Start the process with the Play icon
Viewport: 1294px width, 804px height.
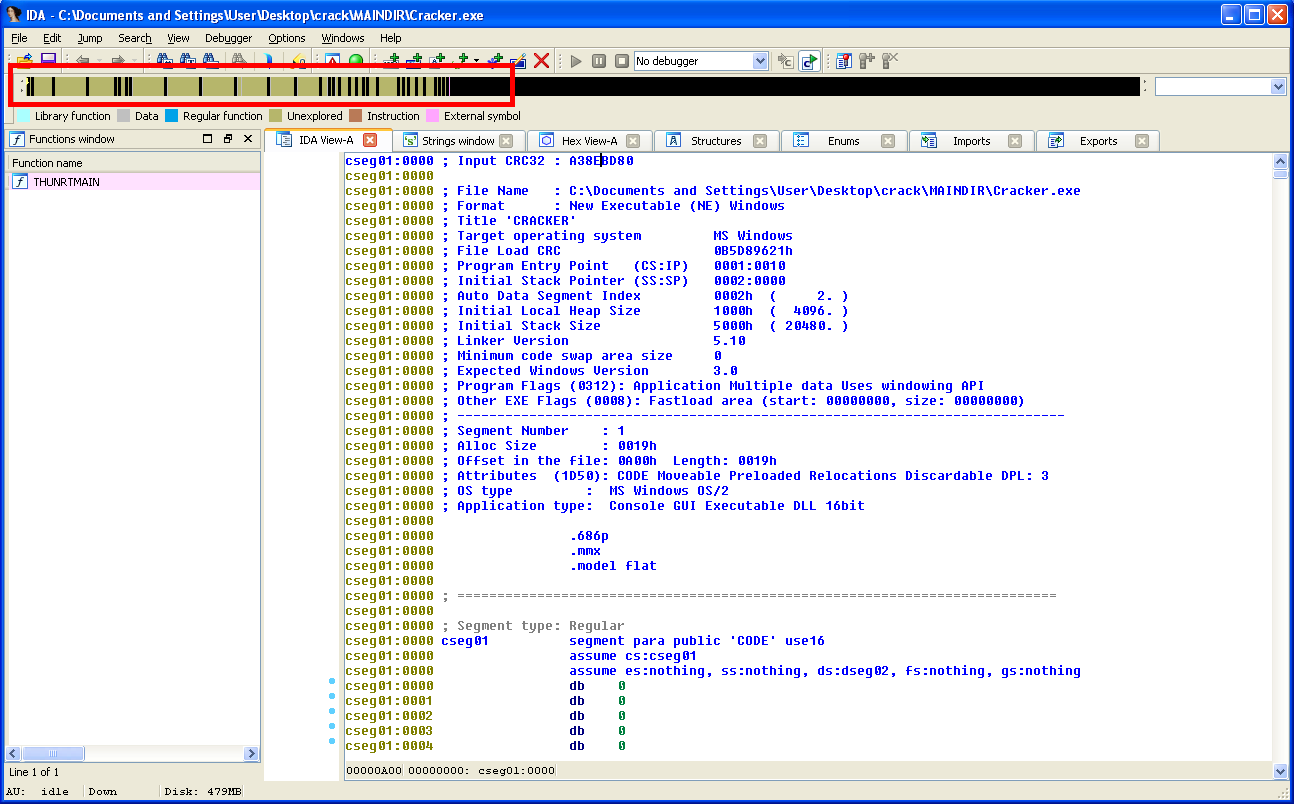click(575, 61)
